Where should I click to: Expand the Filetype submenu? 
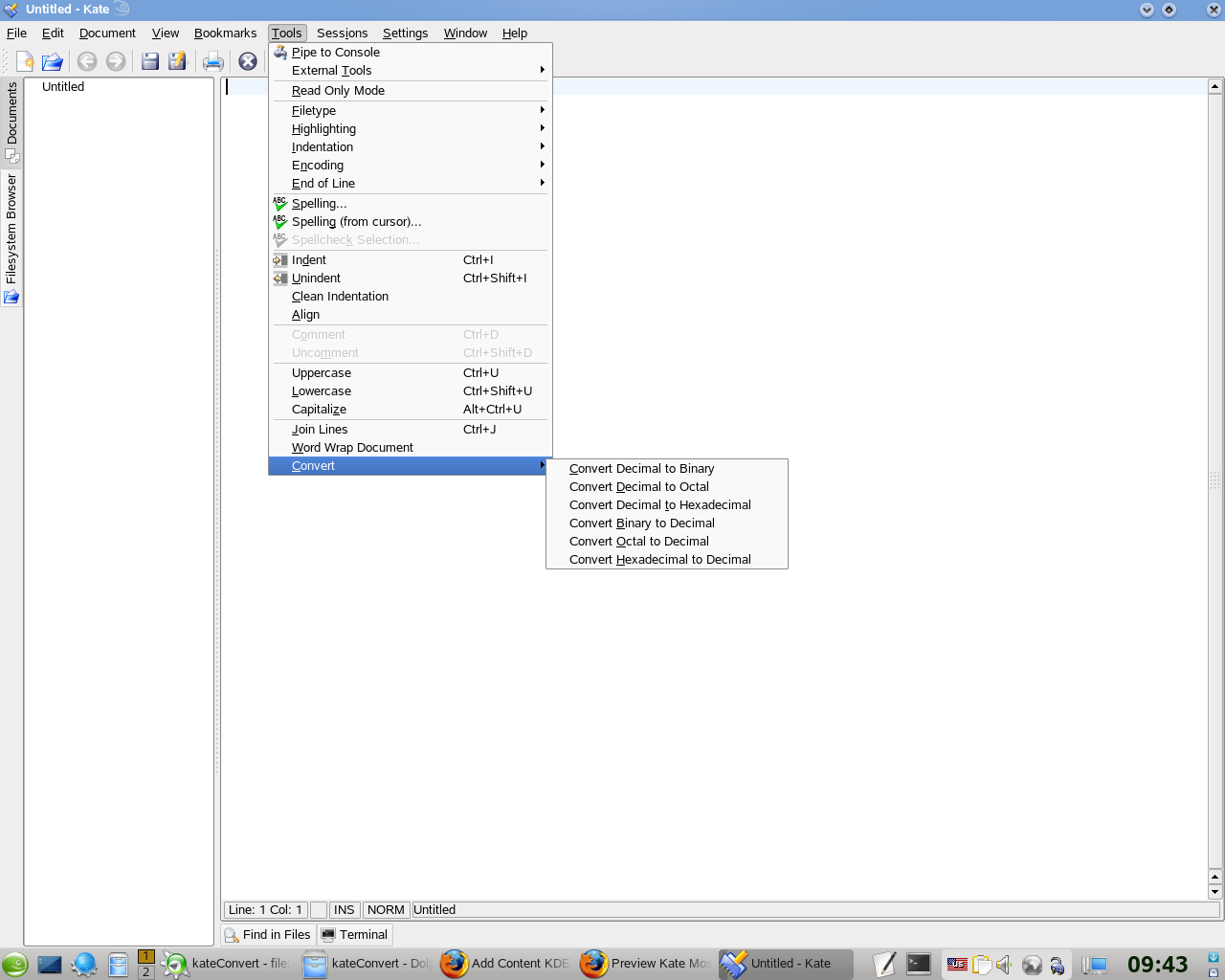pyautogui.click(x=410, y=111)
